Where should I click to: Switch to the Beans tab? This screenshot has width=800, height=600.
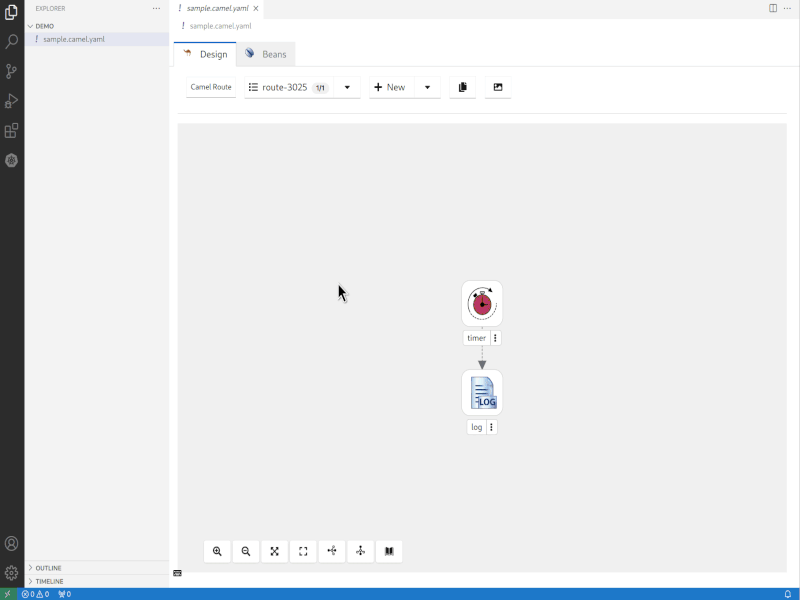click(x=266, y=54)
